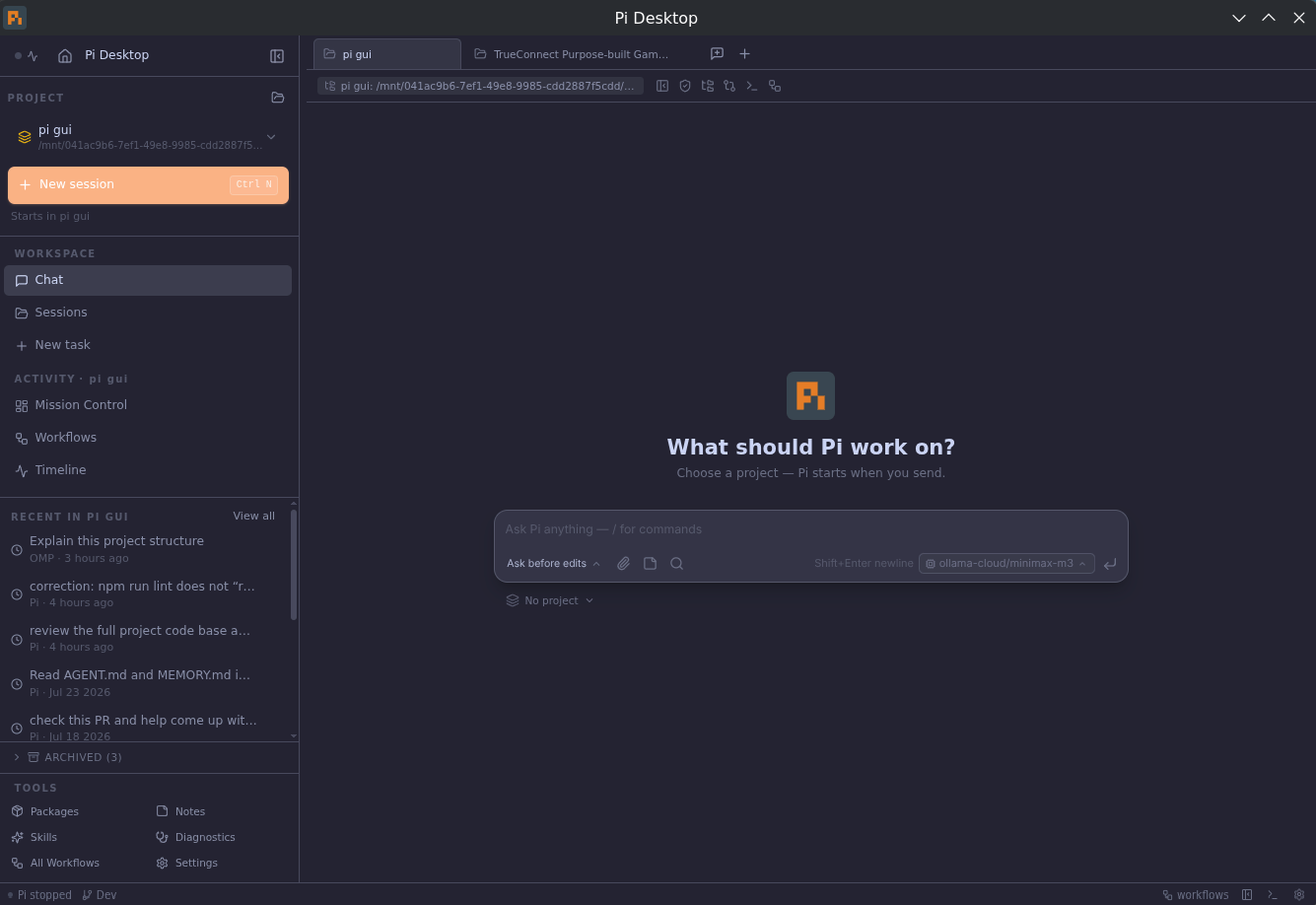Open Mission Control
The width and height of the screenshot is (1316, 905).
point(148,405)
